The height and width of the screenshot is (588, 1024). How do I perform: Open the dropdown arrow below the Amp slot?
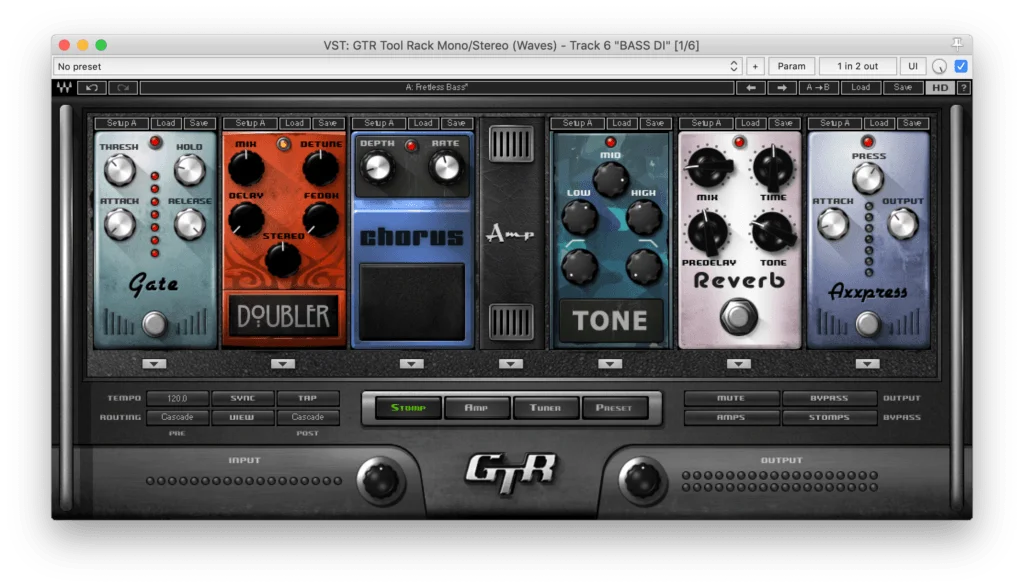tap(511, 364)
